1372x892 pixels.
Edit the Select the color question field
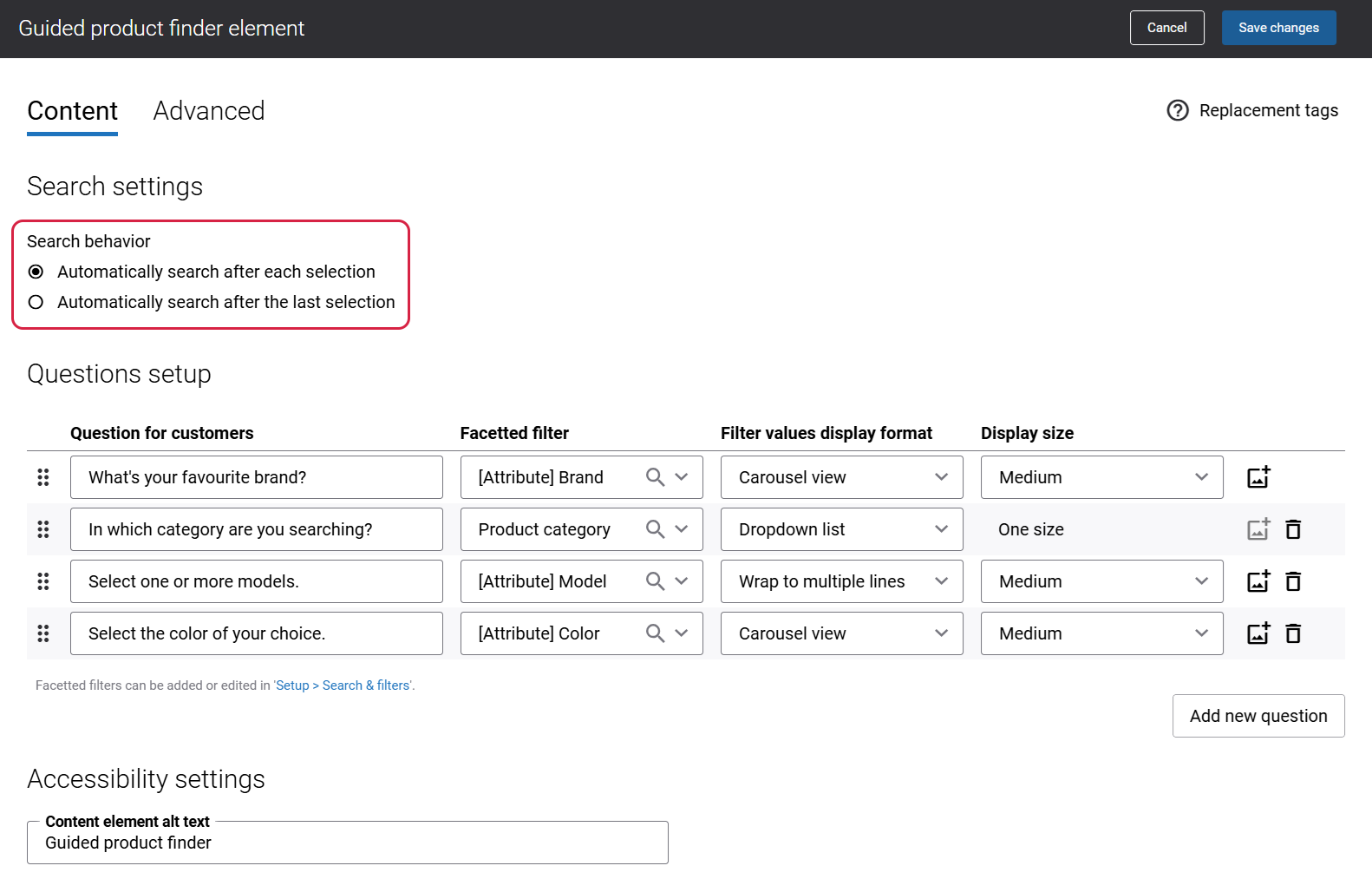click(x=256, y=633)
